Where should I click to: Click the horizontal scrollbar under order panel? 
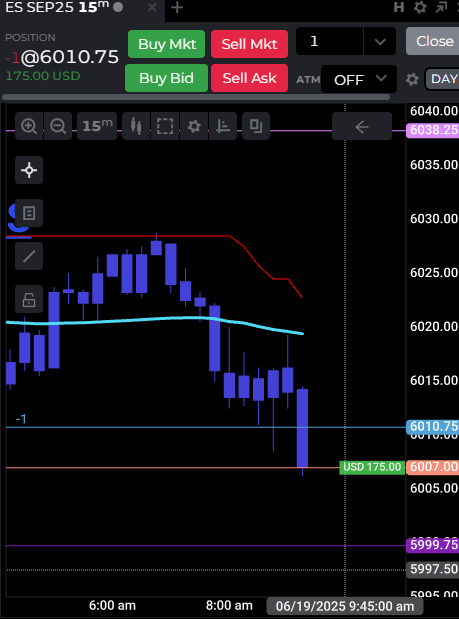tap(196, 97)
